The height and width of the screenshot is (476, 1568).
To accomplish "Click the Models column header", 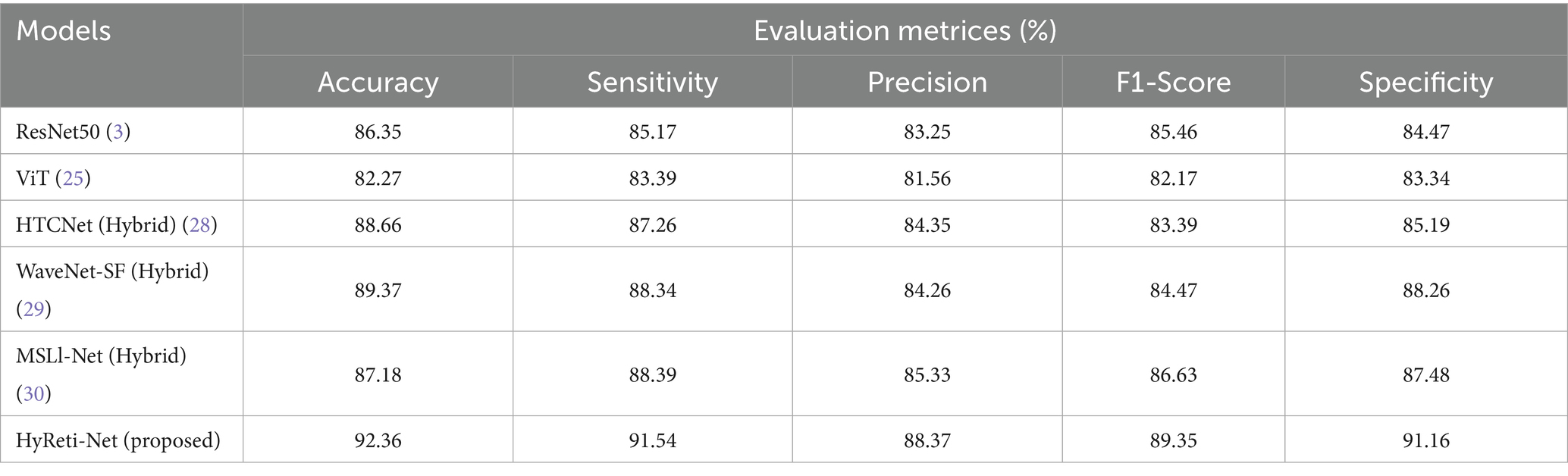I will click(64, 31).
